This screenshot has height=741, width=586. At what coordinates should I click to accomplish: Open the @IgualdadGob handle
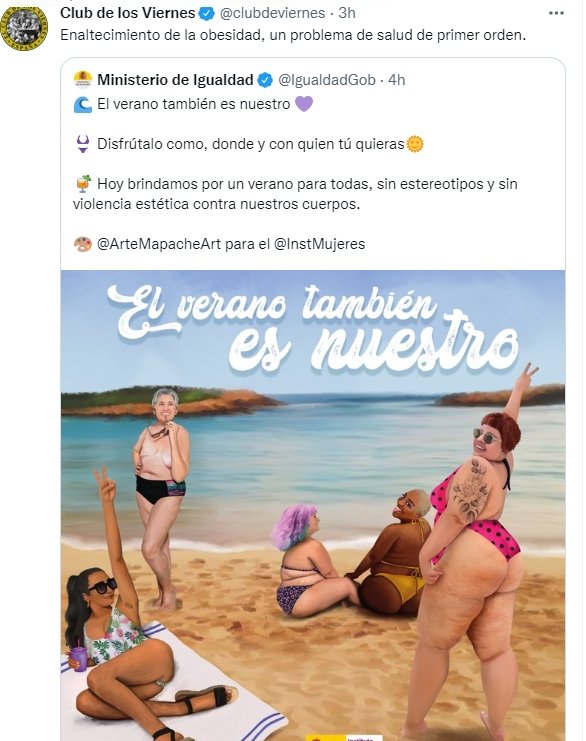[x=327, y=80]
